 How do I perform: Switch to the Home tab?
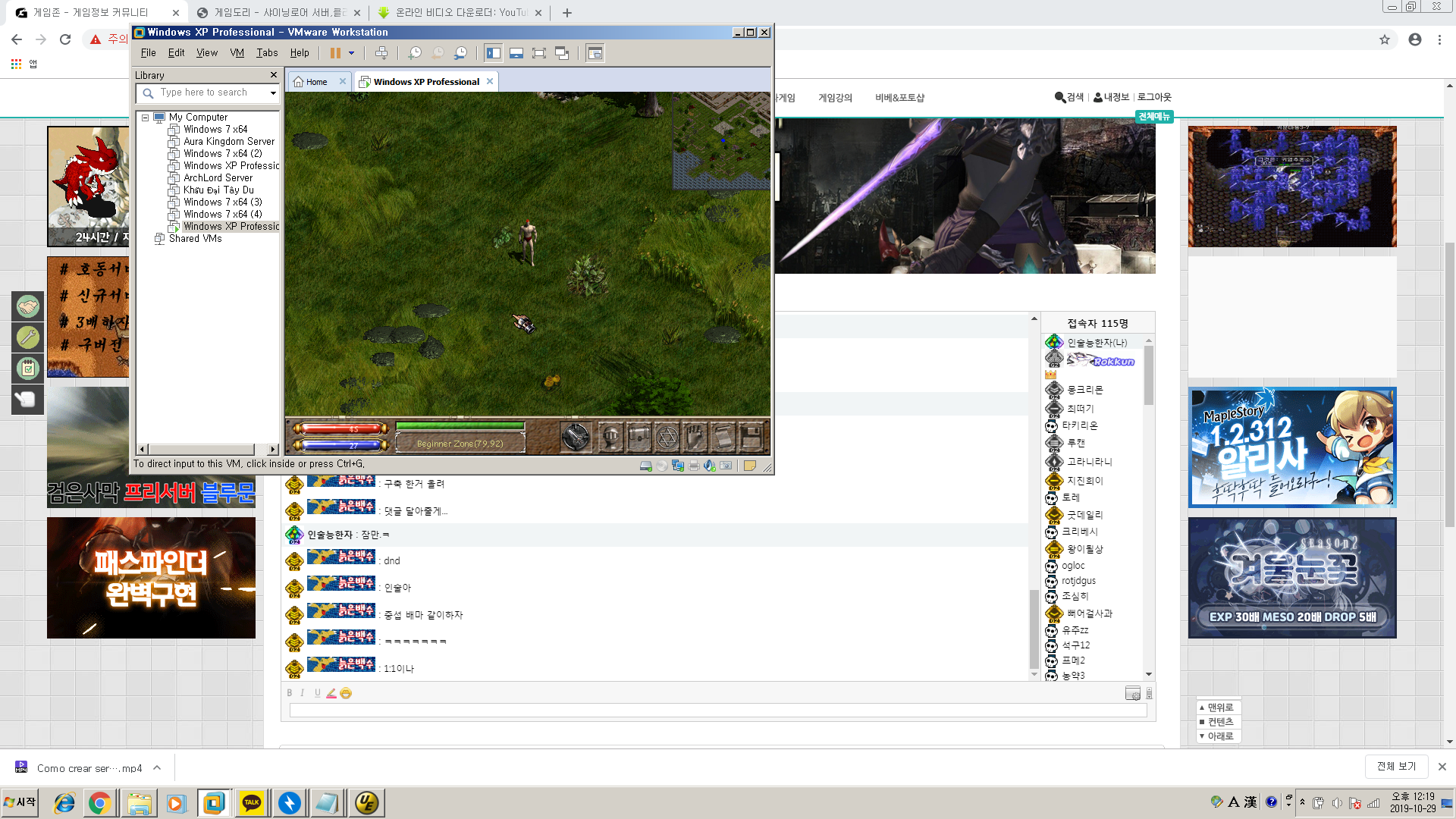(x=316, y=82)
